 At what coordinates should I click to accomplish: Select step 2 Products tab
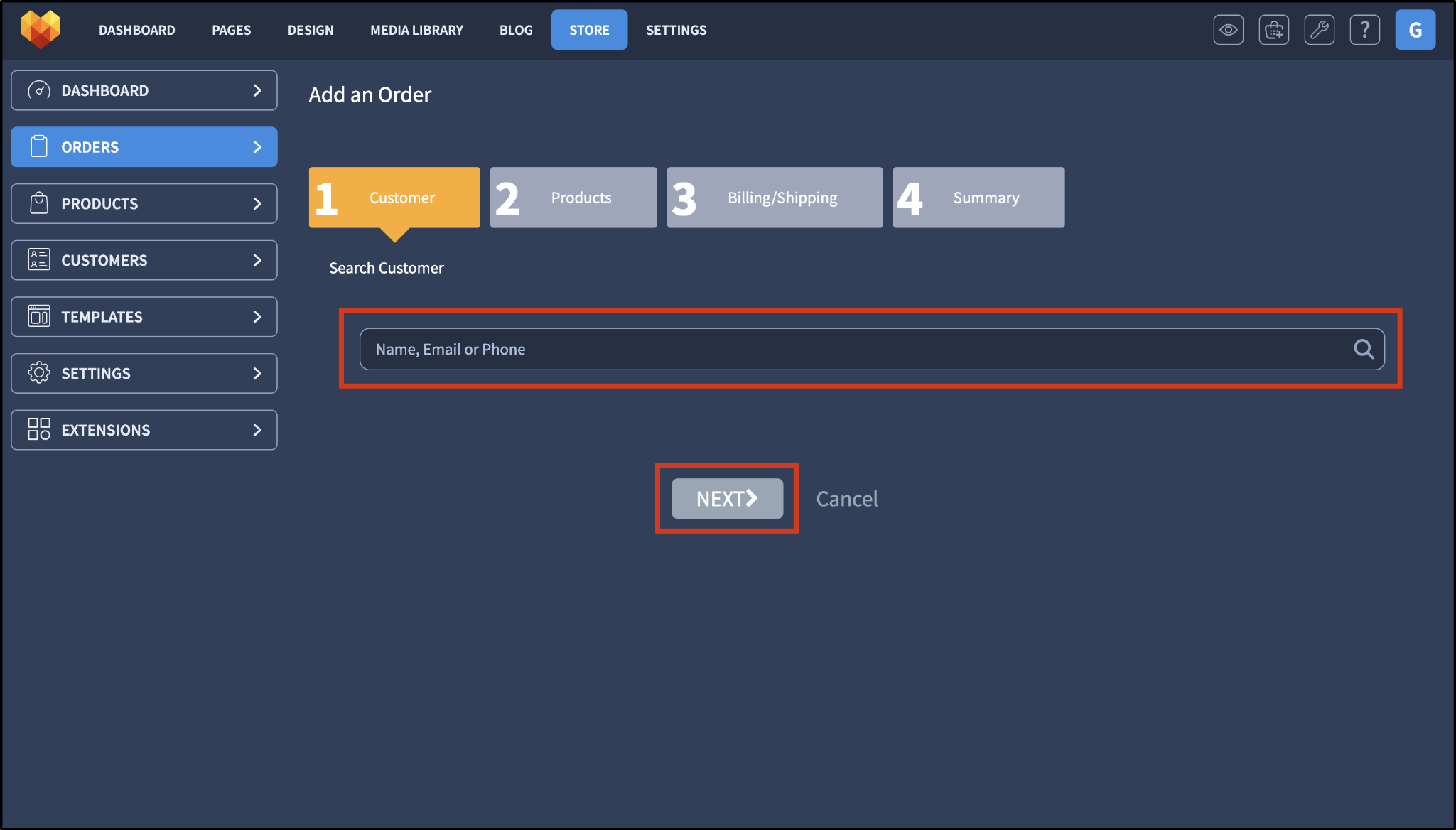click(x=573, y=198)
